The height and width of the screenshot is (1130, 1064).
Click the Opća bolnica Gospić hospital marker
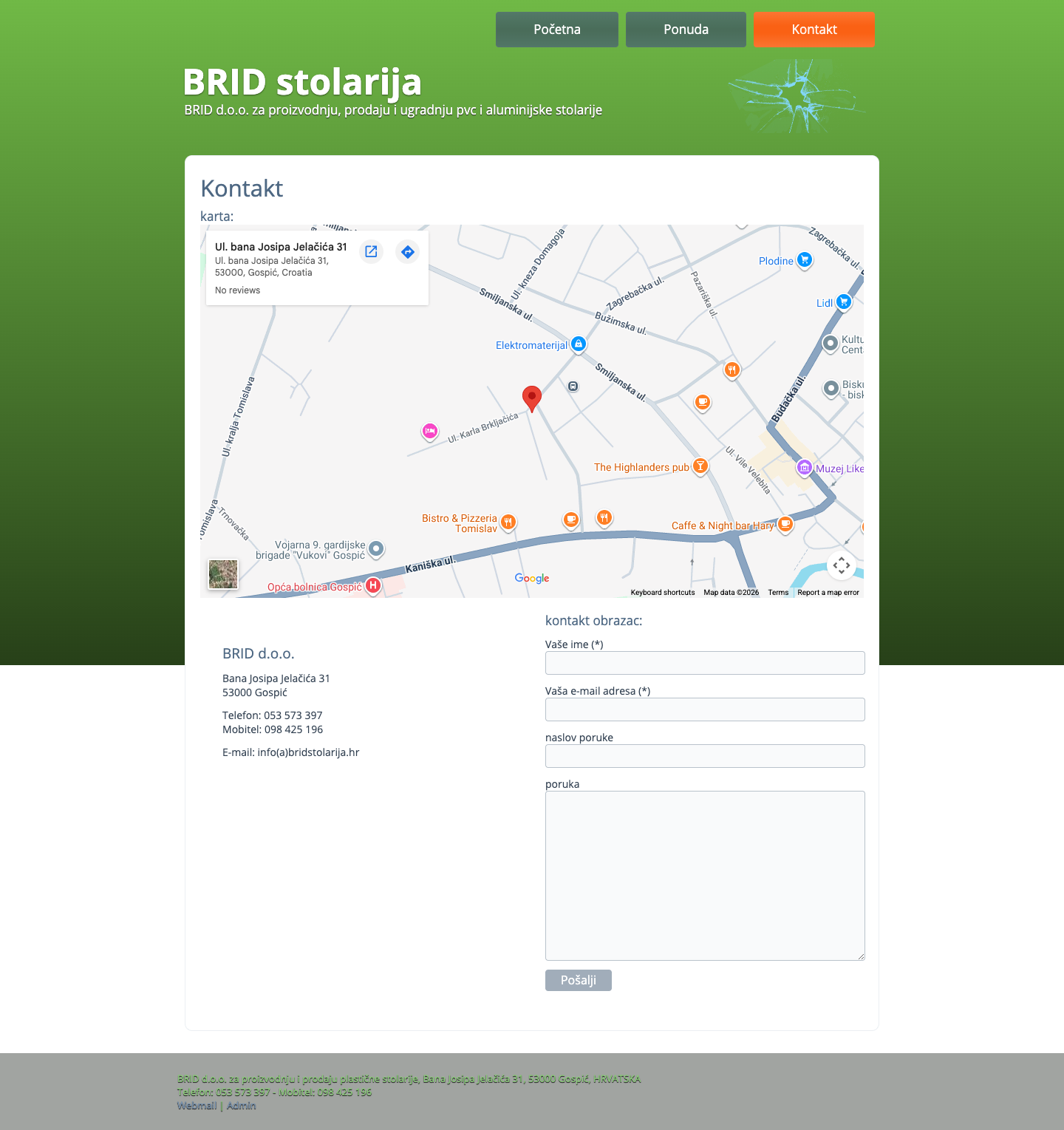click(x=374, y=586)
